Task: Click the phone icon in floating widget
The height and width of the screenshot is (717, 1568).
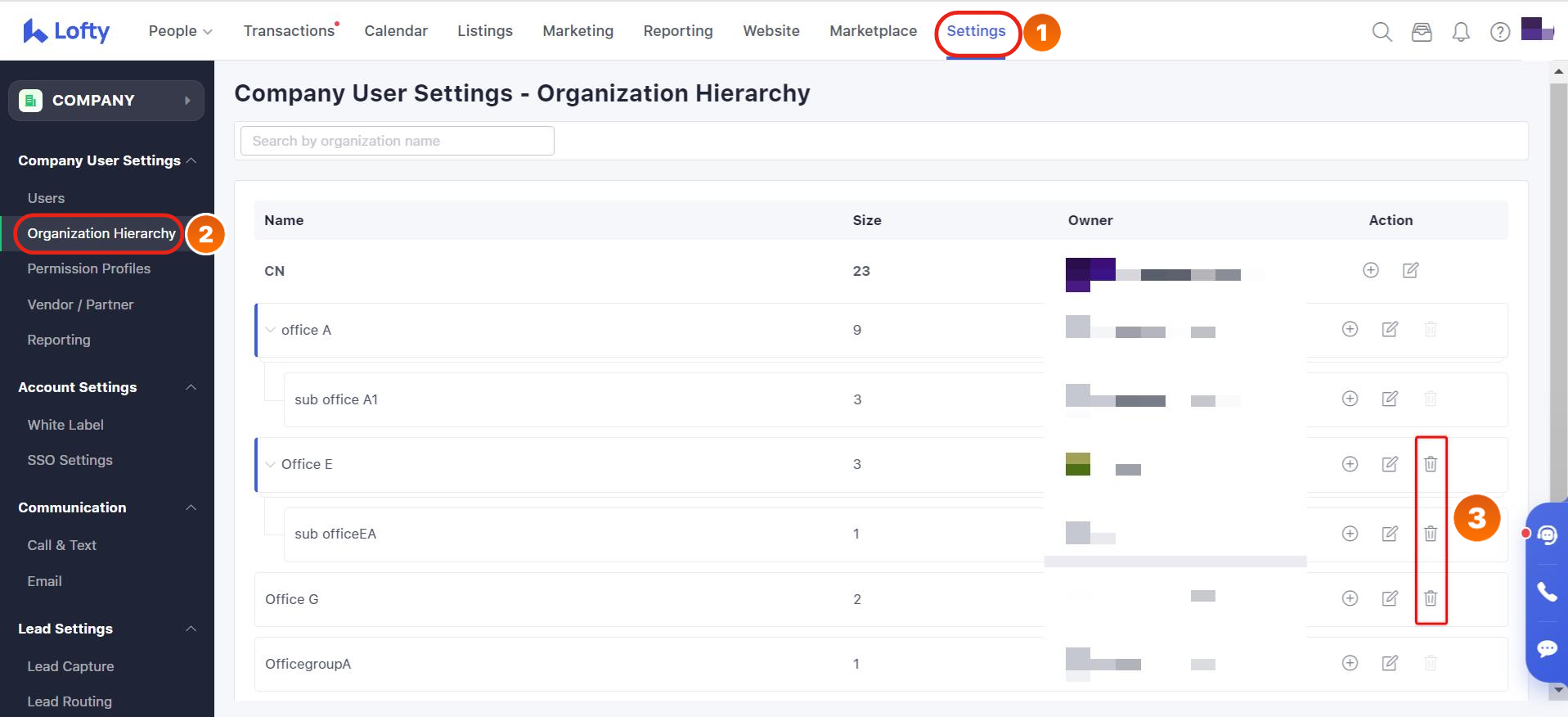Action: 1547,592
